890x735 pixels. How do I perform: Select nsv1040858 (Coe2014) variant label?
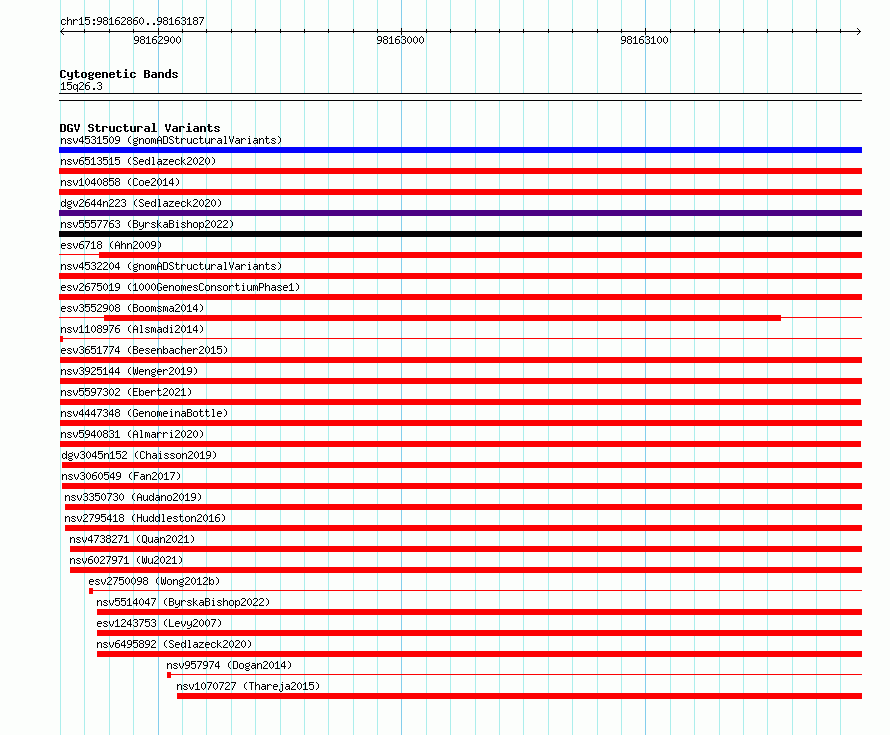click(120, 182)
